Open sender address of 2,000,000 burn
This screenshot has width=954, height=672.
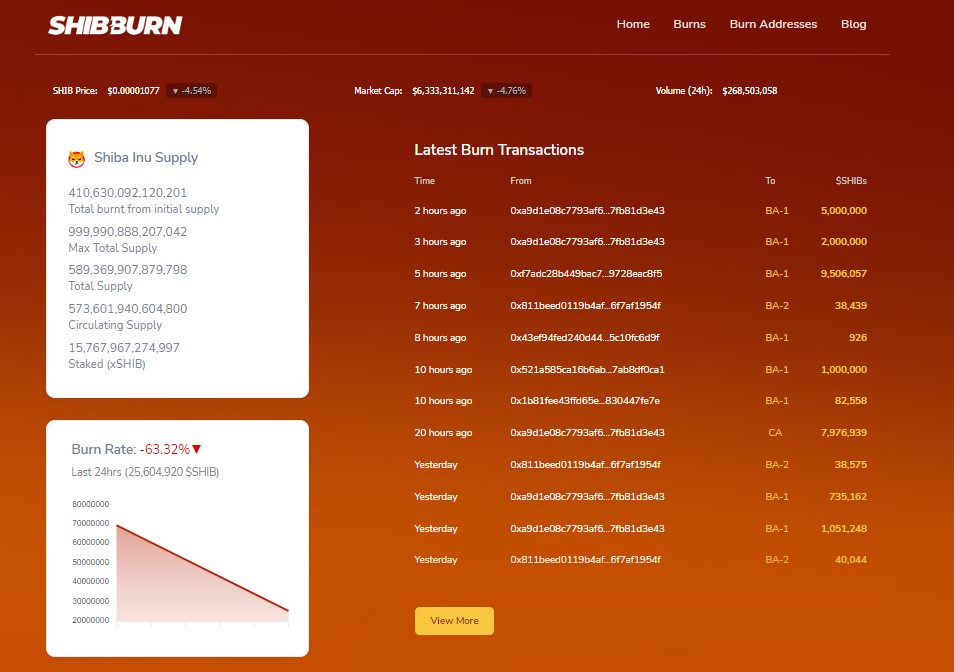point(587,241)
